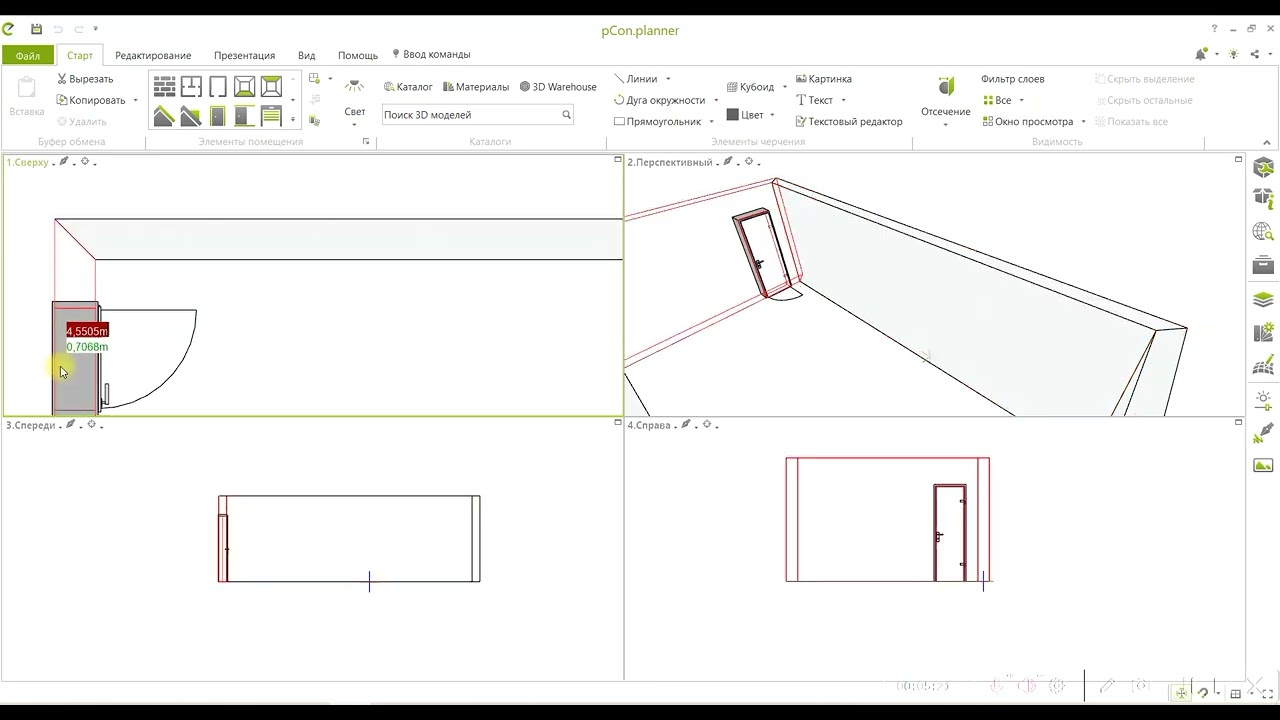Click the viewport layout grid icon
This screenshot has width=1280, height=720.
pos(1236,693)
